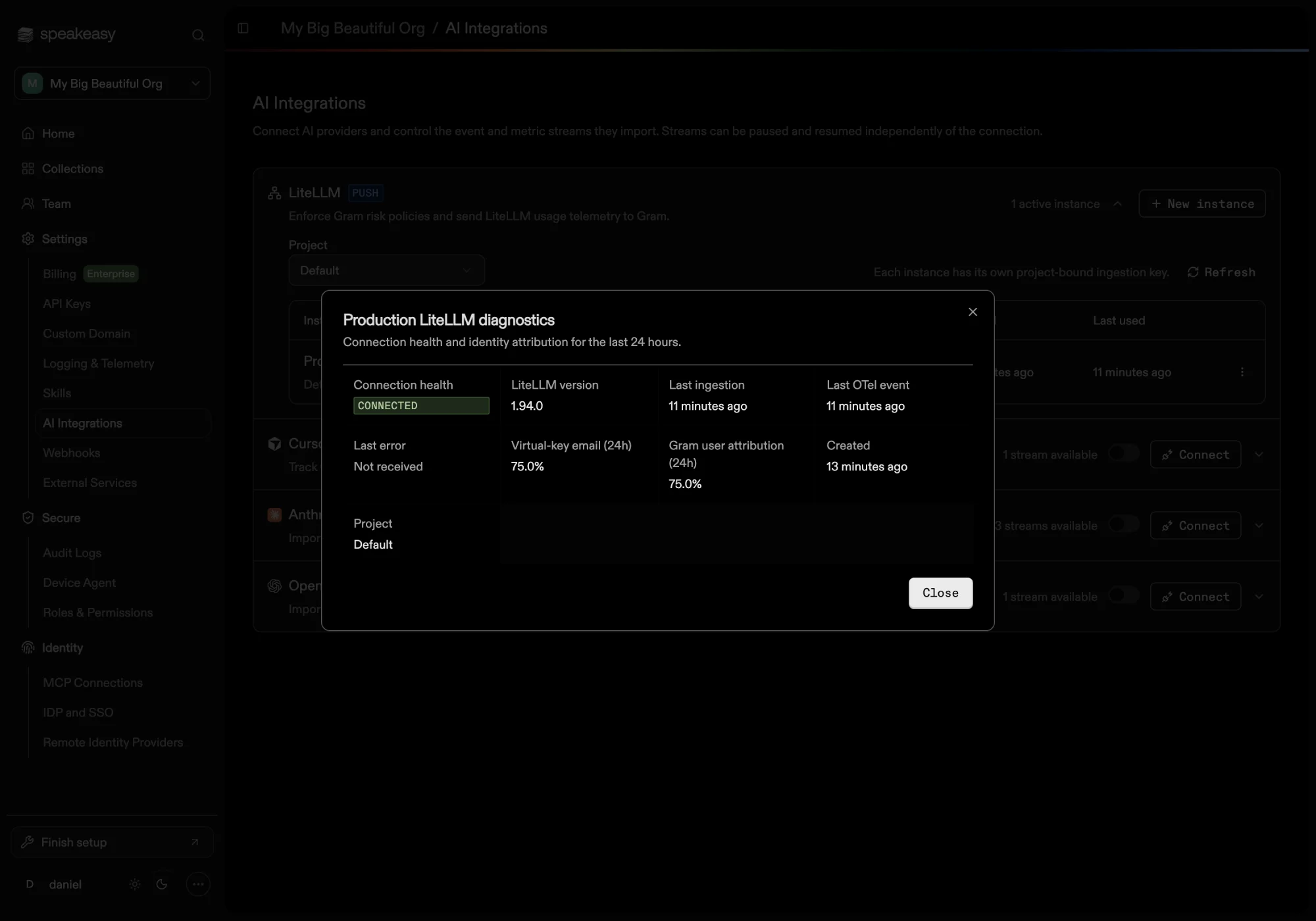1316x921 pixels.
Task: Open Device Agent page
Action: click(79, 583)
